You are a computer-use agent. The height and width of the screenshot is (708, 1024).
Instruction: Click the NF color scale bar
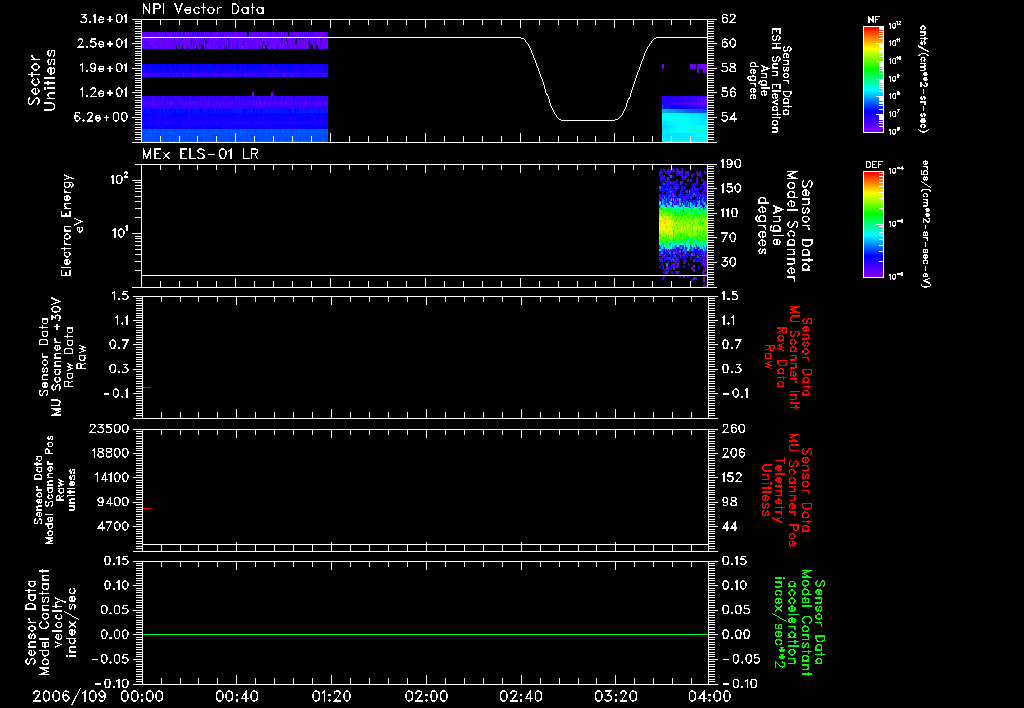(x=873, y=79)
